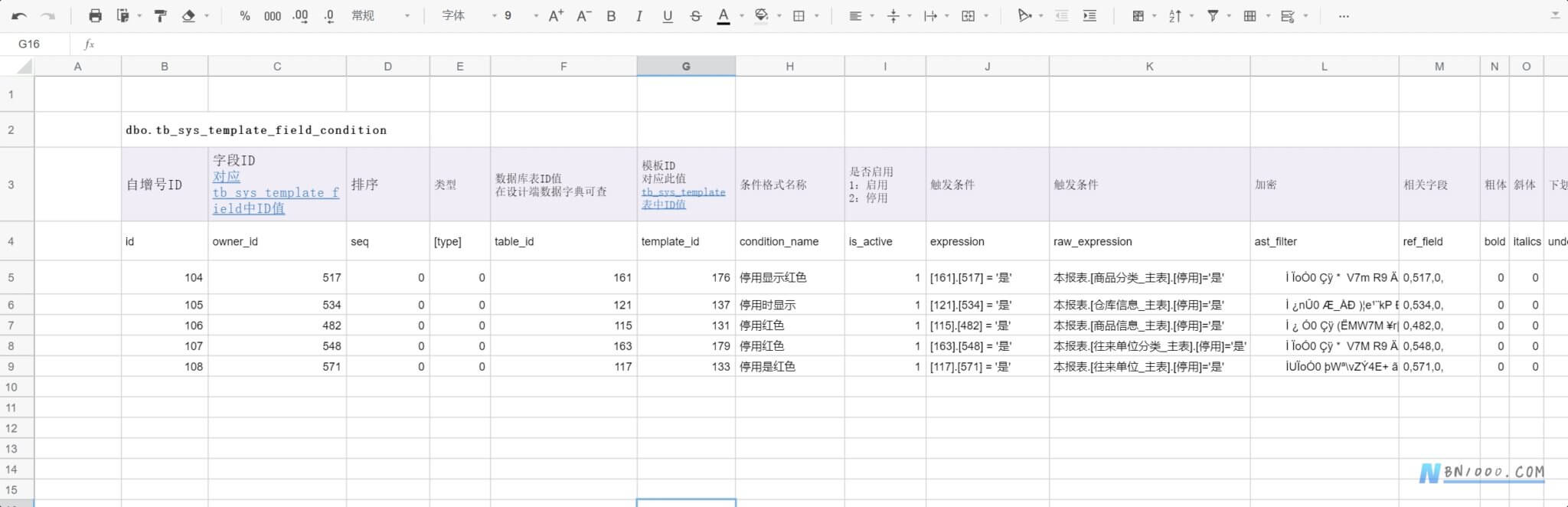Toggle bold formatting

coord(611,16)
